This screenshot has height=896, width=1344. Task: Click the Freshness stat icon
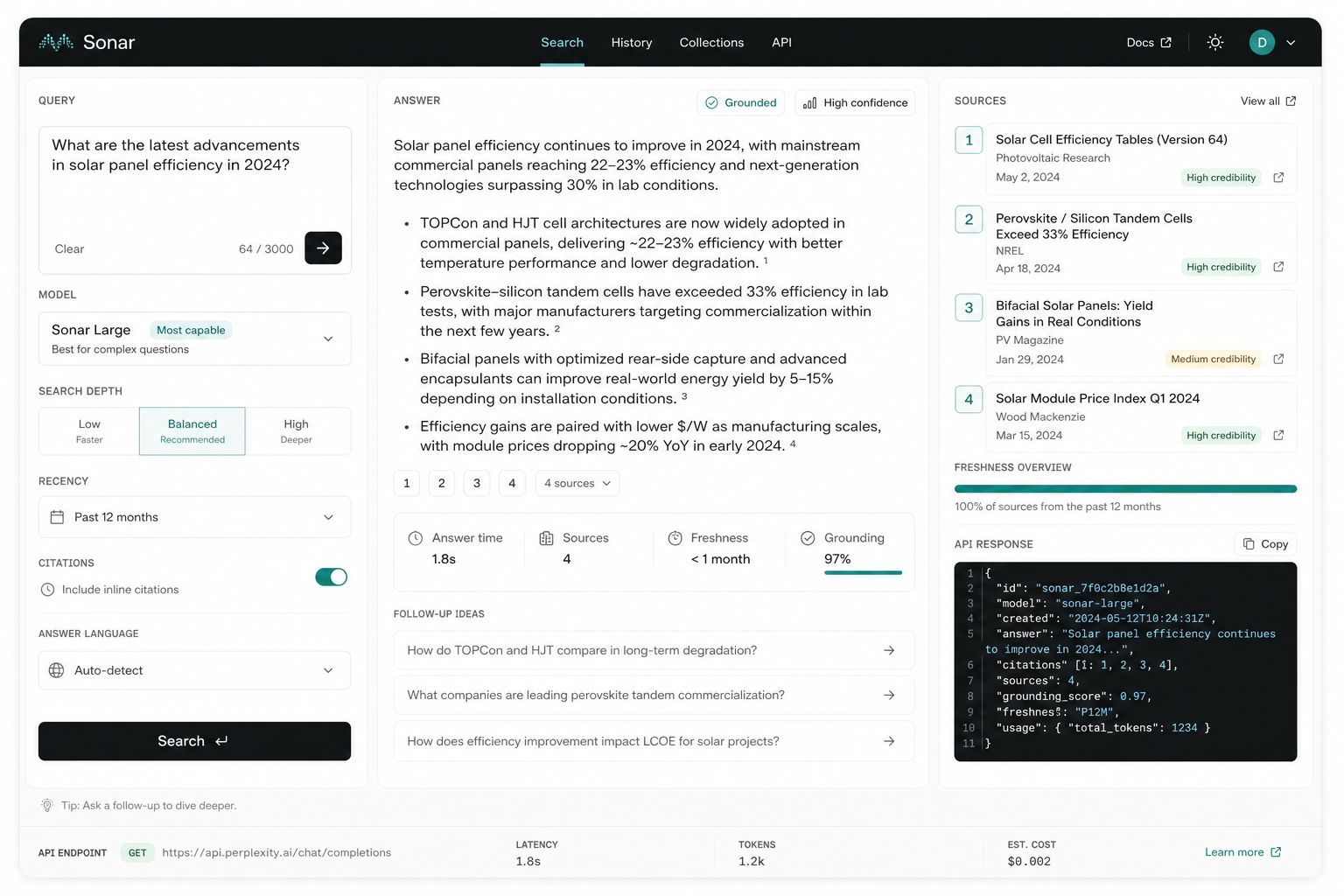click(675, 538)
